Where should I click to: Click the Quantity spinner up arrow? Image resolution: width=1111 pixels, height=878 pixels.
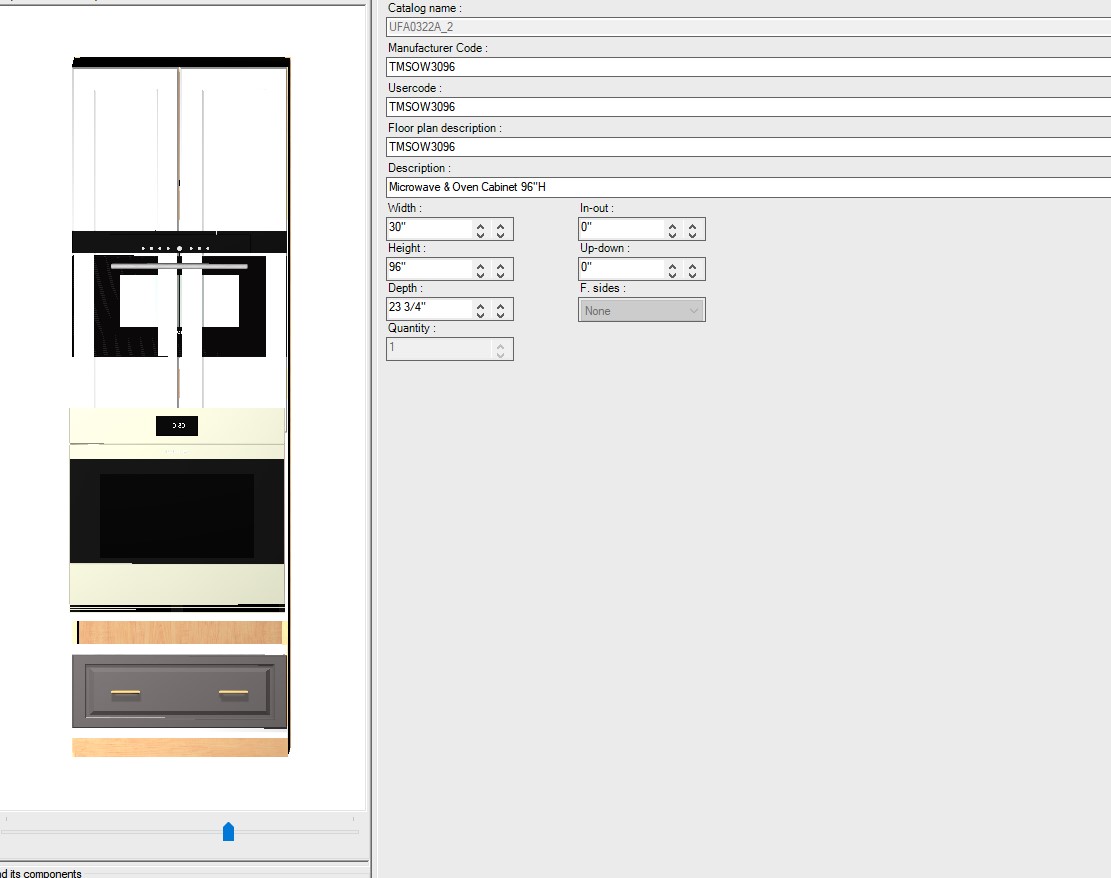(501, 346)
